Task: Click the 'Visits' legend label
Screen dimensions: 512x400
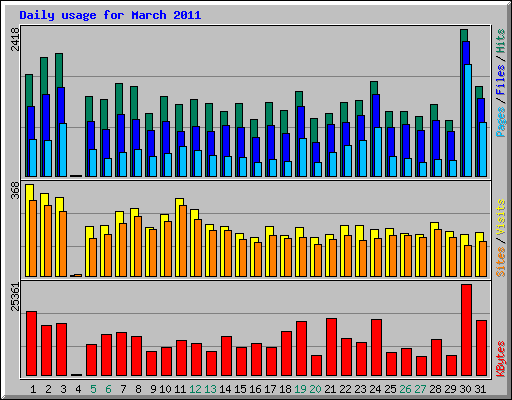Action: [x=500, y=218]
